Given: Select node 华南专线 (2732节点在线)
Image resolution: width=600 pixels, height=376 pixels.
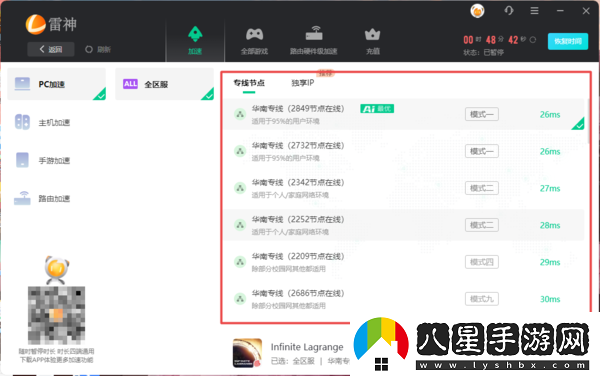Looking at the screenshot, I should [404, 151].
